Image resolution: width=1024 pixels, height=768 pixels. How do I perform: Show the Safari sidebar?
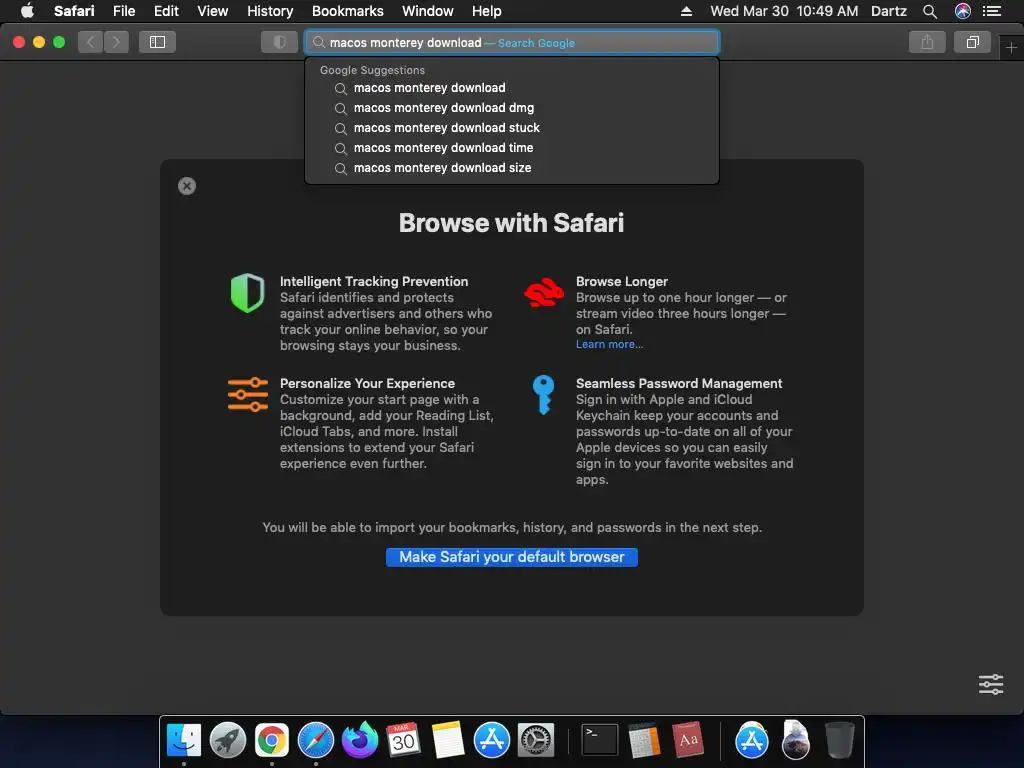pos(157,42)
